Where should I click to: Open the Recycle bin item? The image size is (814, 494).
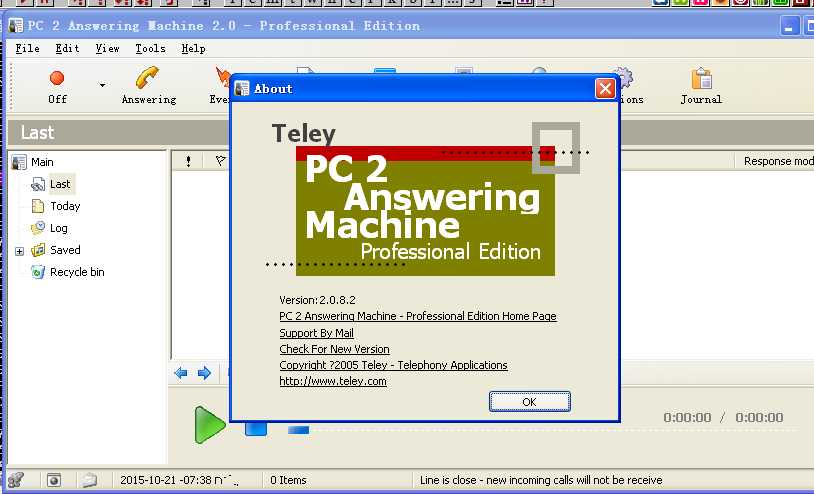(77, 272)
